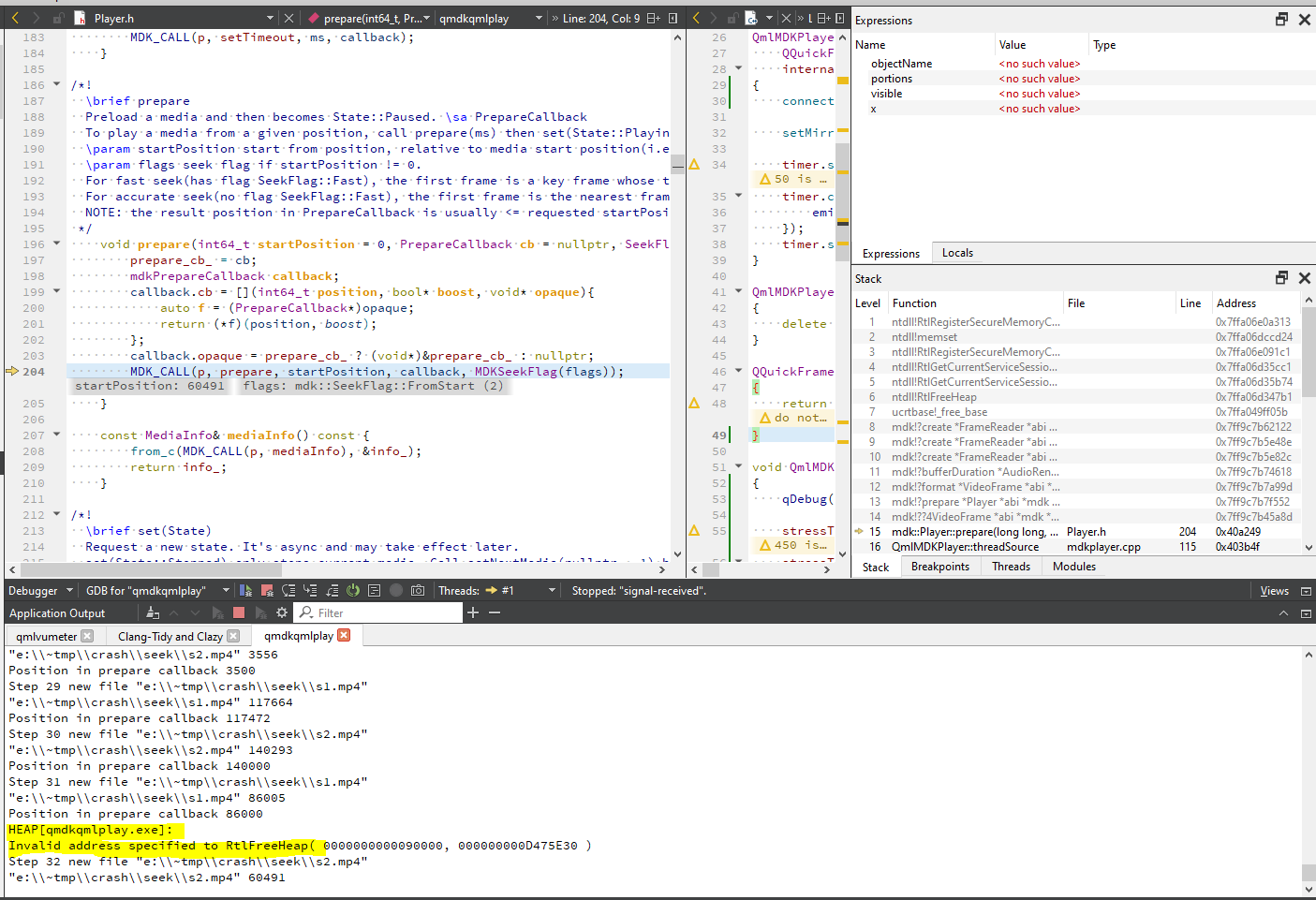
Task: Go back in Player.h editor navigation
Action: pos(15,18)
